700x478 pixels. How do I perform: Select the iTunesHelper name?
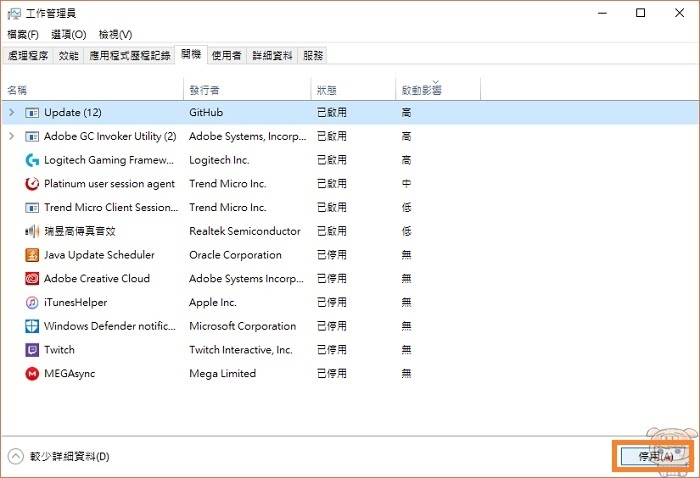coord(75,302)
